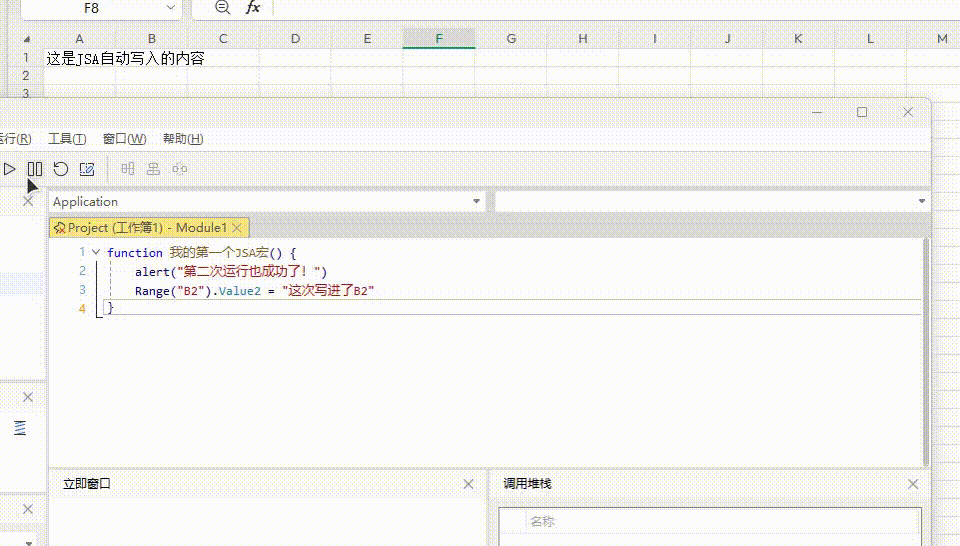
Task: Close the Project Module1 code tab
Action: (237, 228)
